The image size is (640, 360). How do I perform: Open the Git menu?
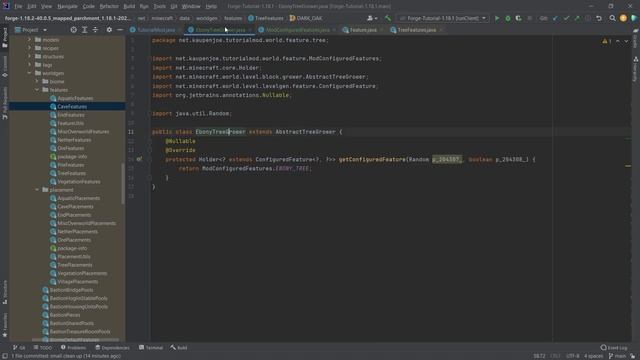click(x=174, y=6)
